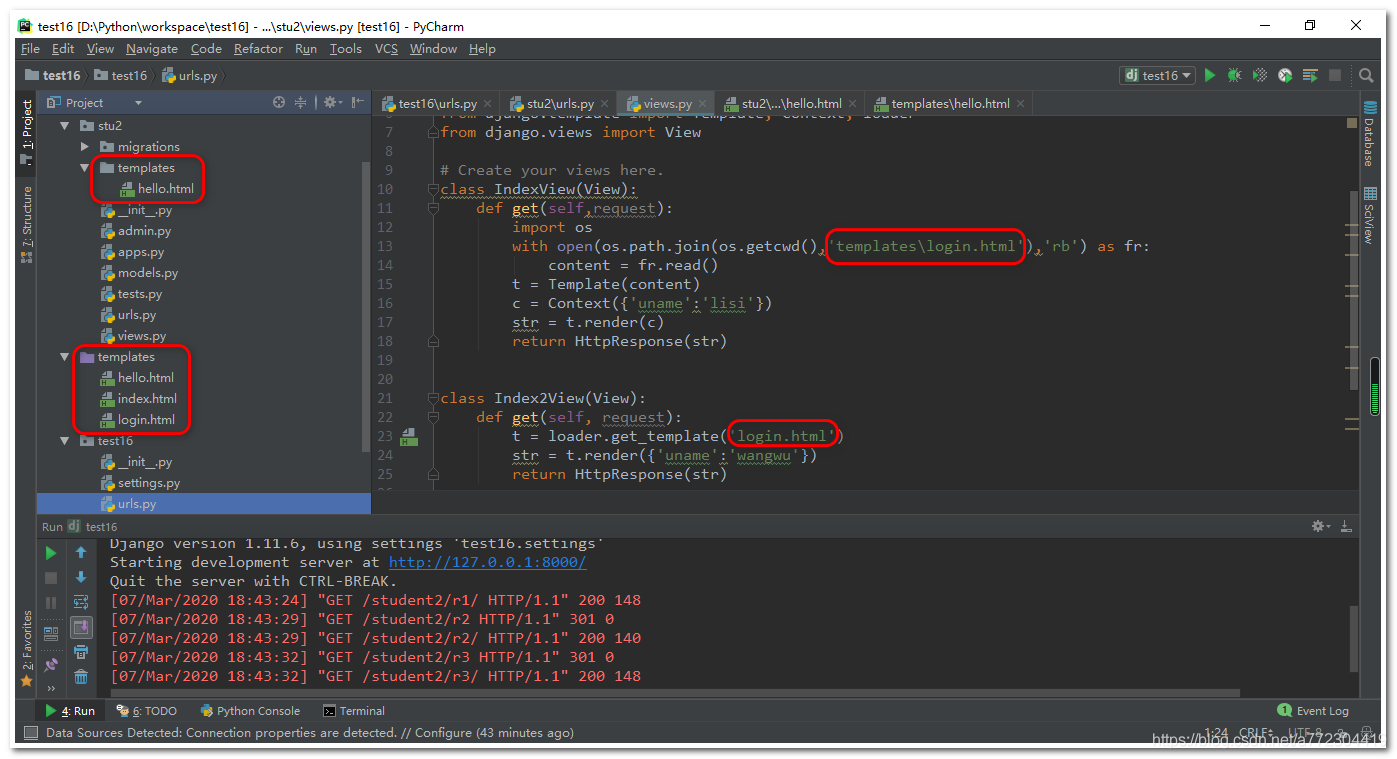Collapse stu2 templates folder
The width and height of the screenshot is (1397, 759).
(x=85, y=168)
